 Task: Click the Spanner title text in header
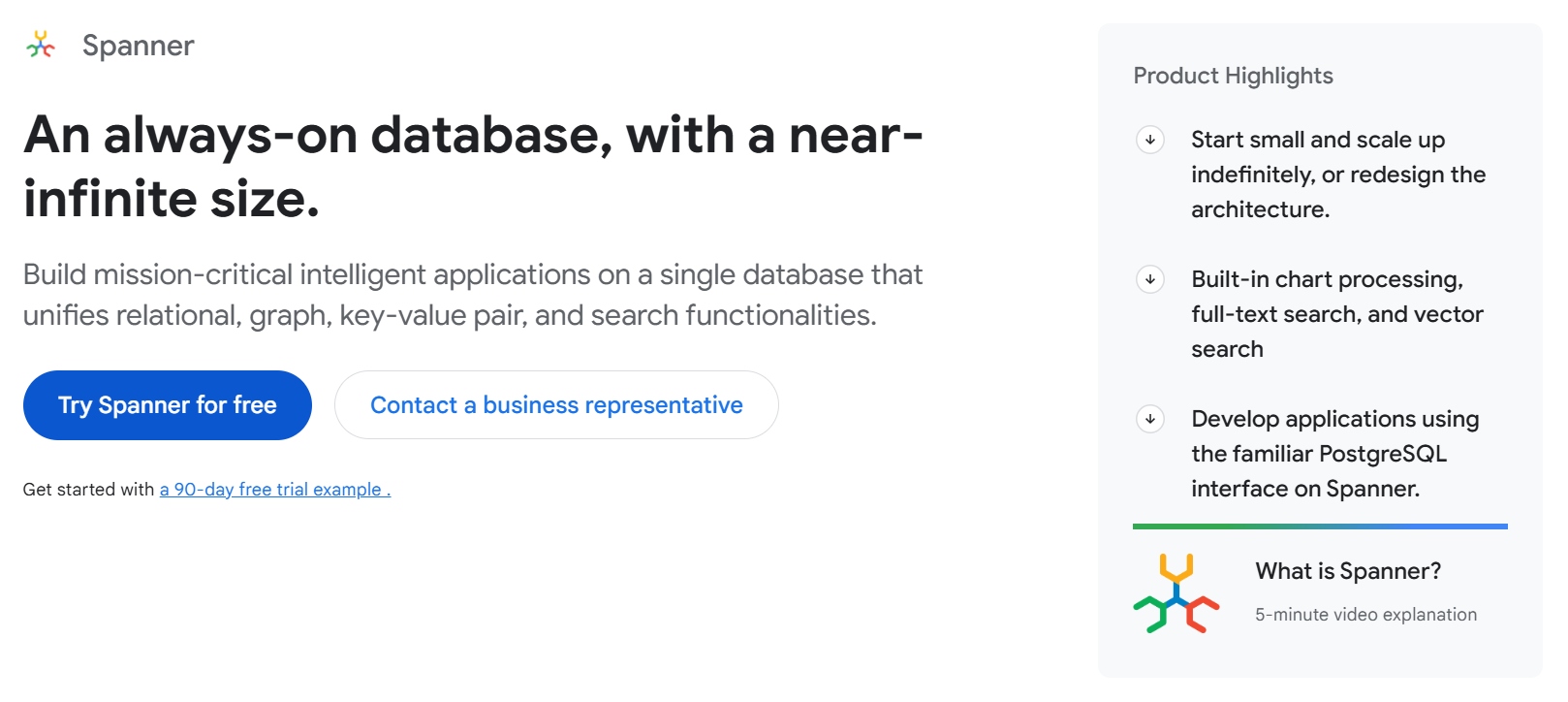(139, 45)
